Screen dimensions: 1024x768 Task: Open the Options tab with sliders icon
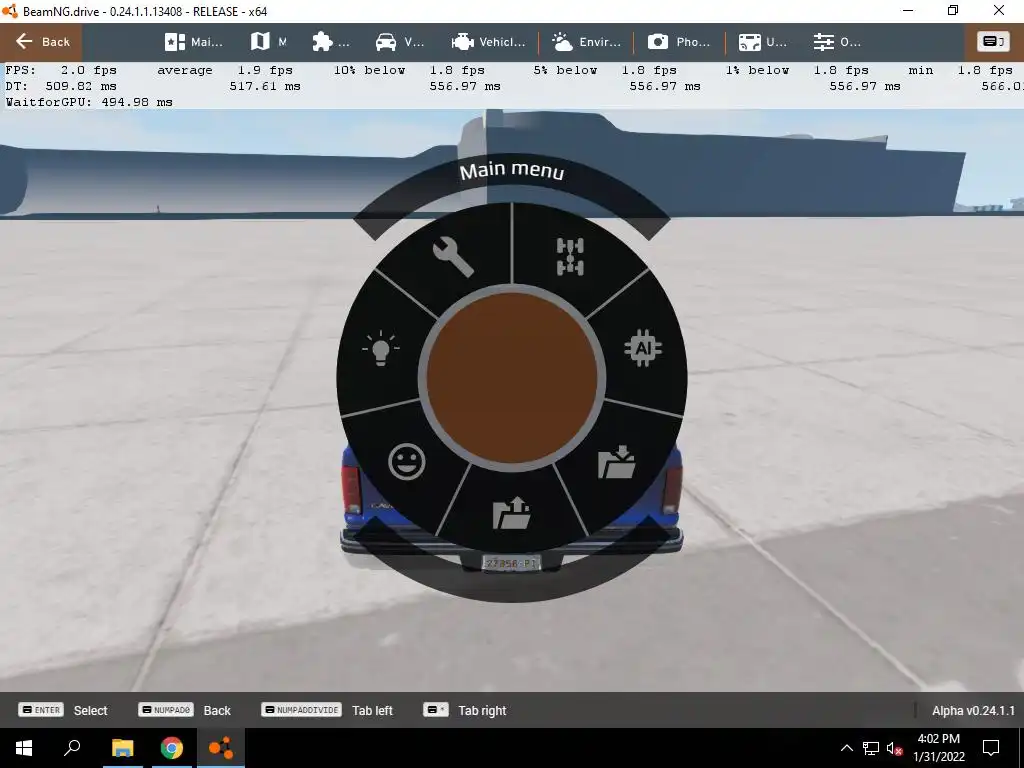tap(837, 42)
